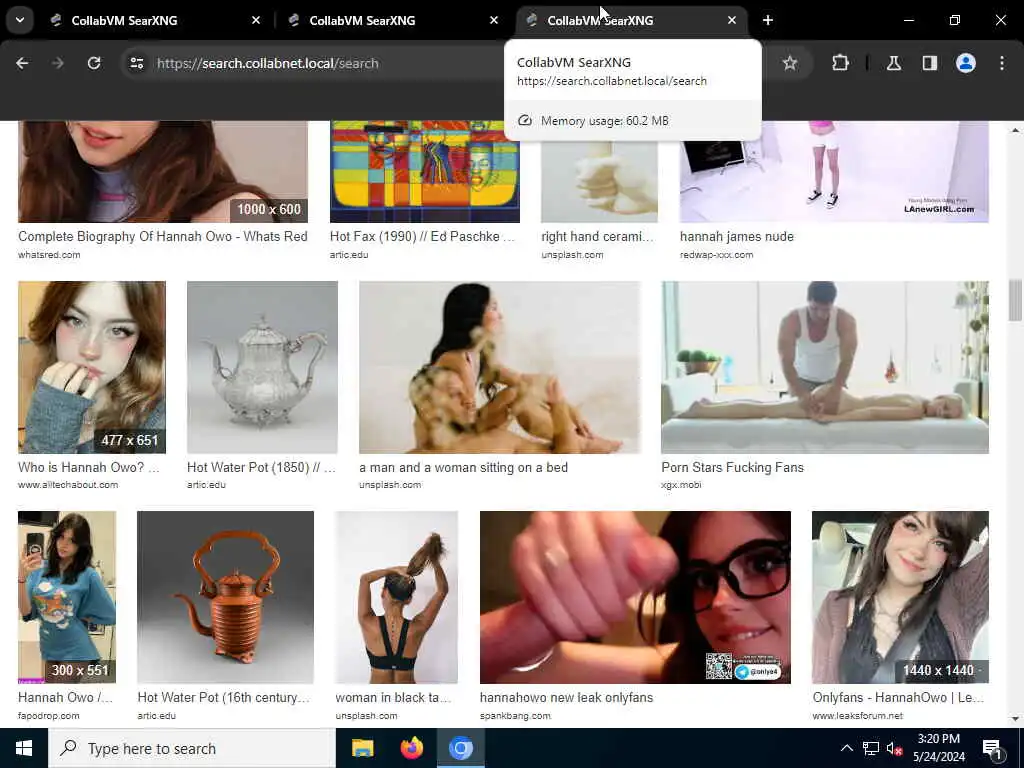Open File Explorer from the taskbar
The height and width of the screenshot is (768, 1024).
pos(362,748)
